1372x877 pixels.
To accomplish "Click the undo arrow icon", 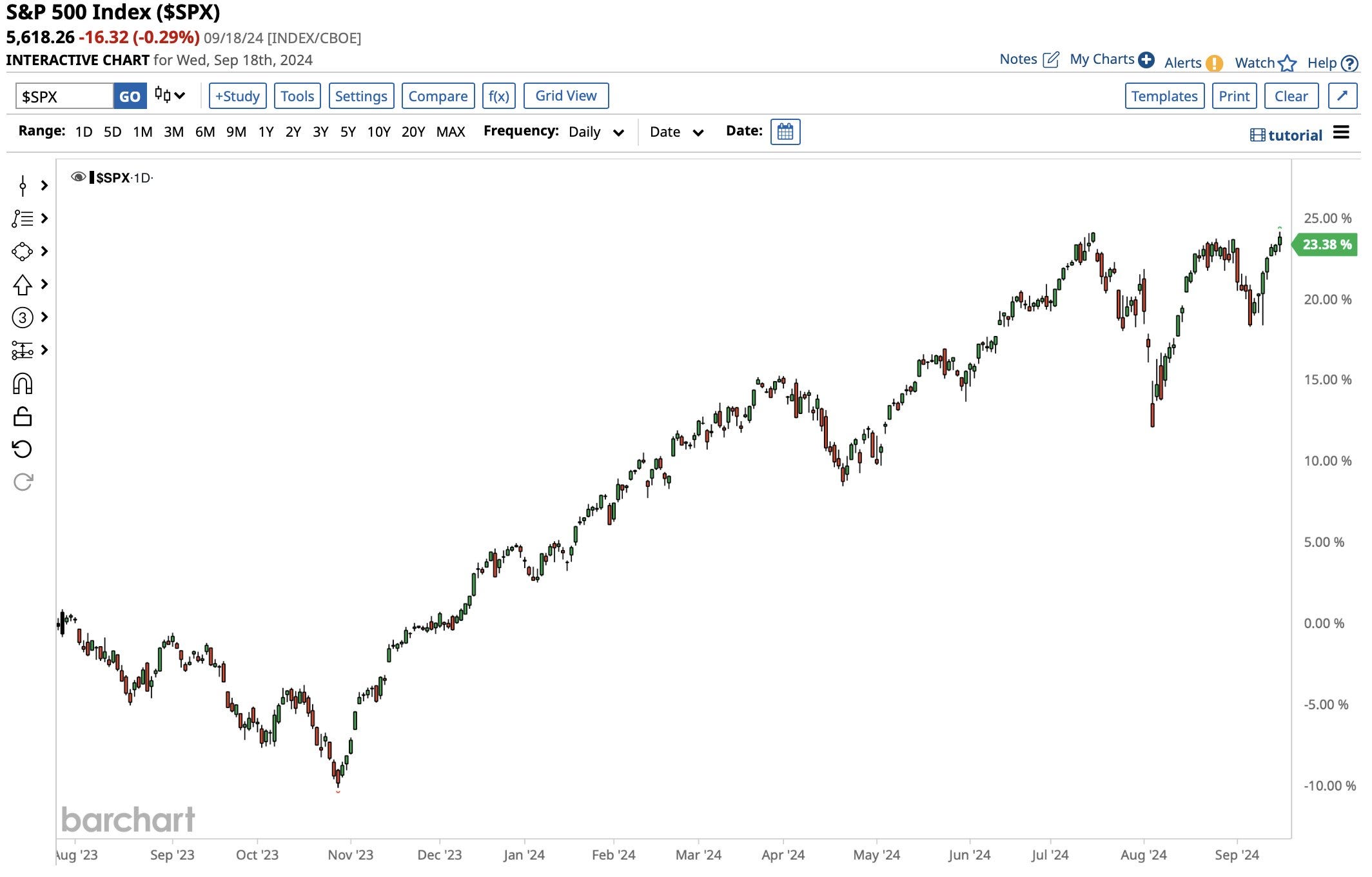I will pos(23,449).
